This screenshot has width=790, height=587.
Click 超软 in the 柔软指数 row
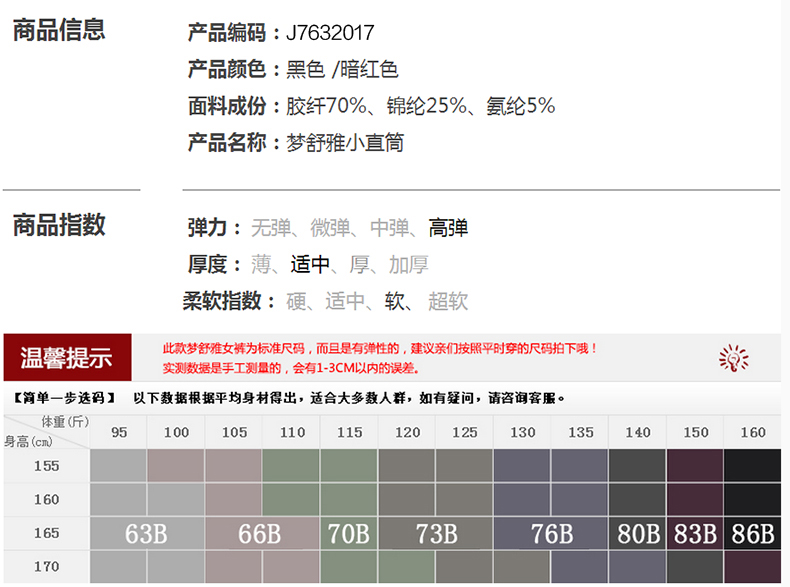(x=448, y=302)
